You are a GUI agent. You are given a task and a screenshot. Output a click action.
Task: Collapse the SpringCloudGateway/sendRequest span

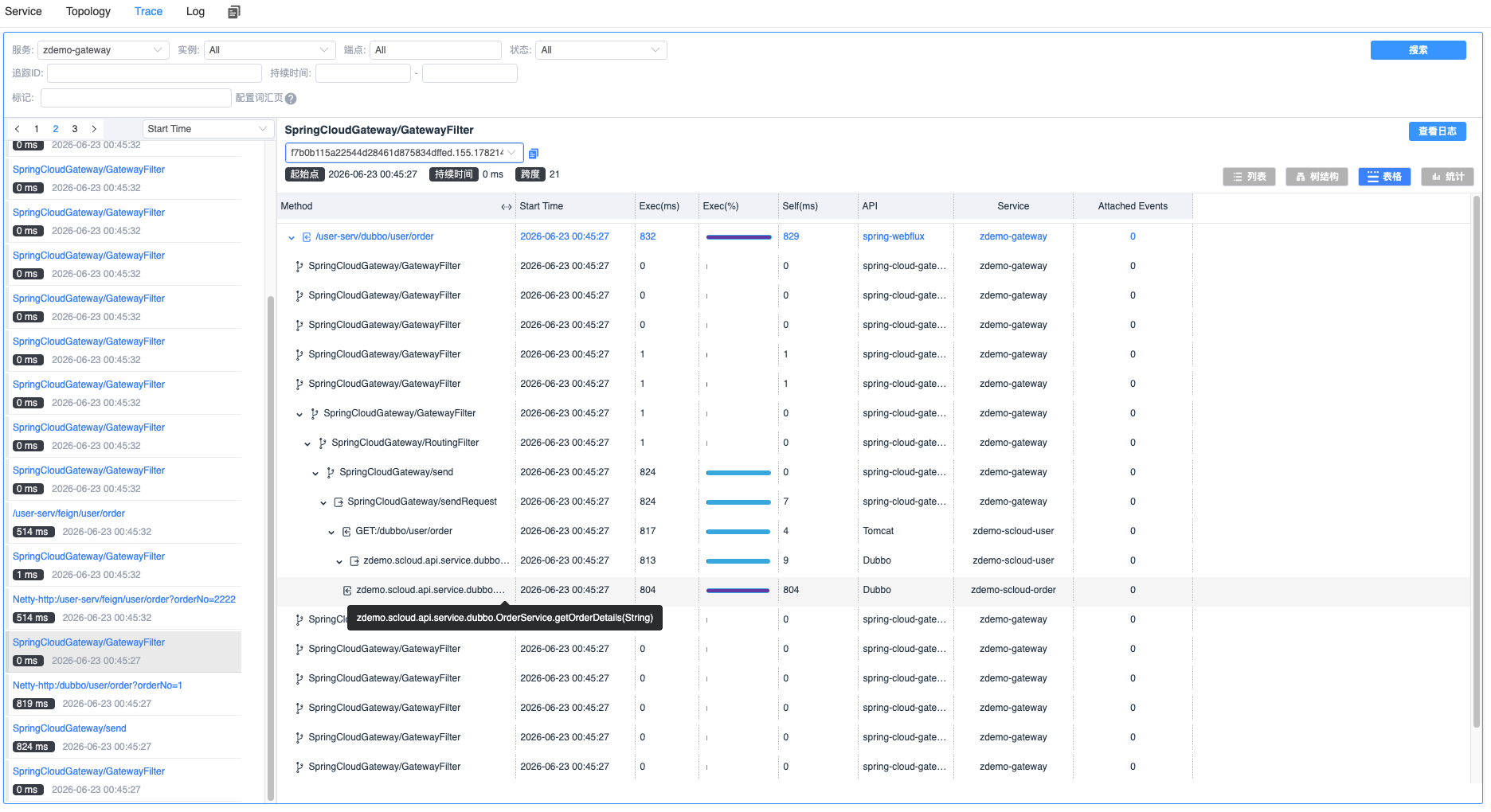[x=323, y=502]
